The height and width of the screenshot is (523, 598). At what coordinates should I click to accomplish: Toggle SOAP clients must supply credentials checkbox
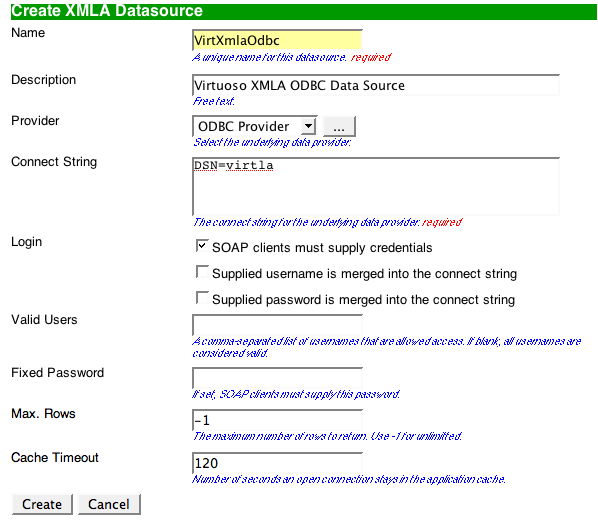click(x=202, y=246)
